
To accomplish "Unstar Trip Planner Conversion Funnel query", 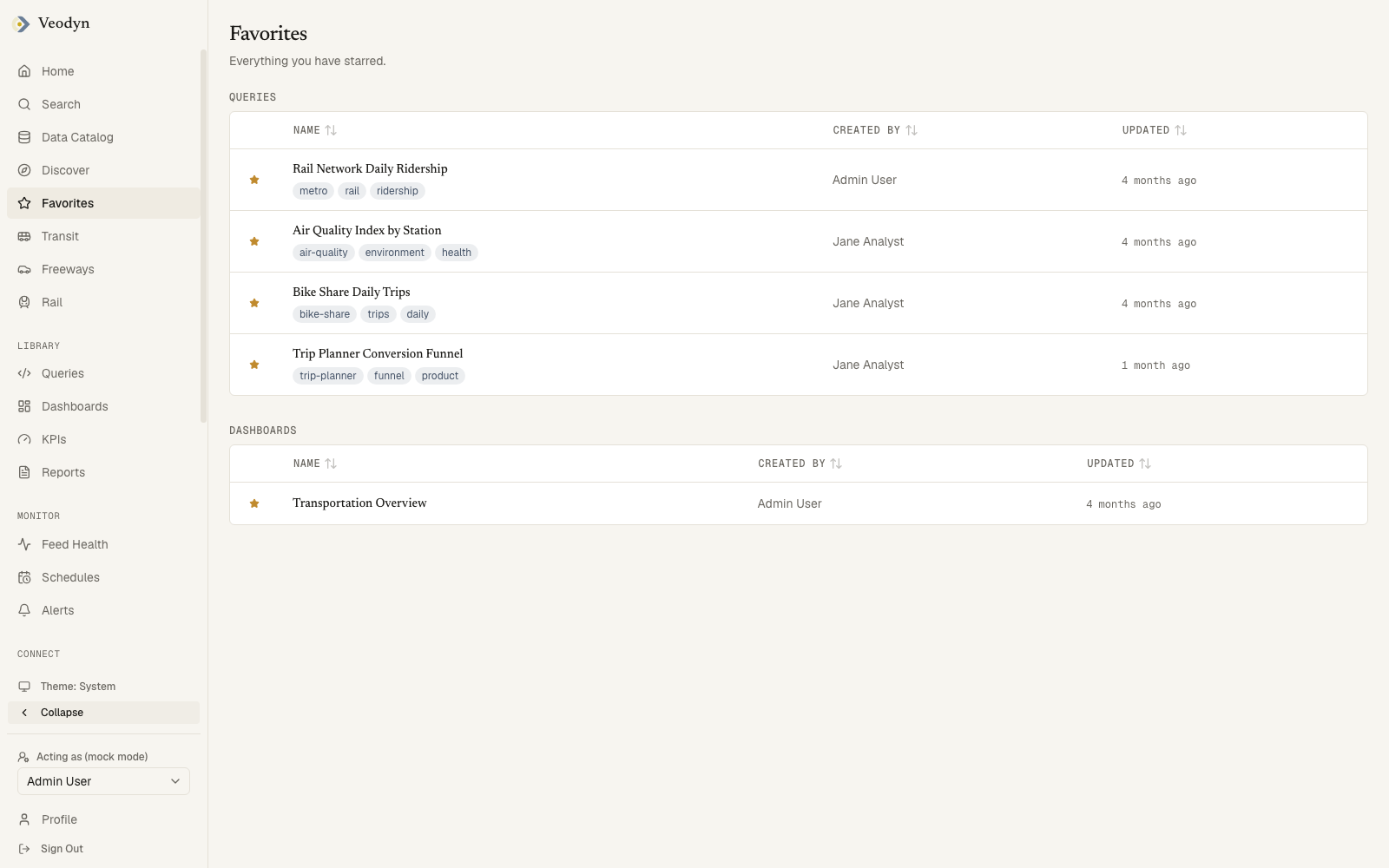I will (254, 365).
